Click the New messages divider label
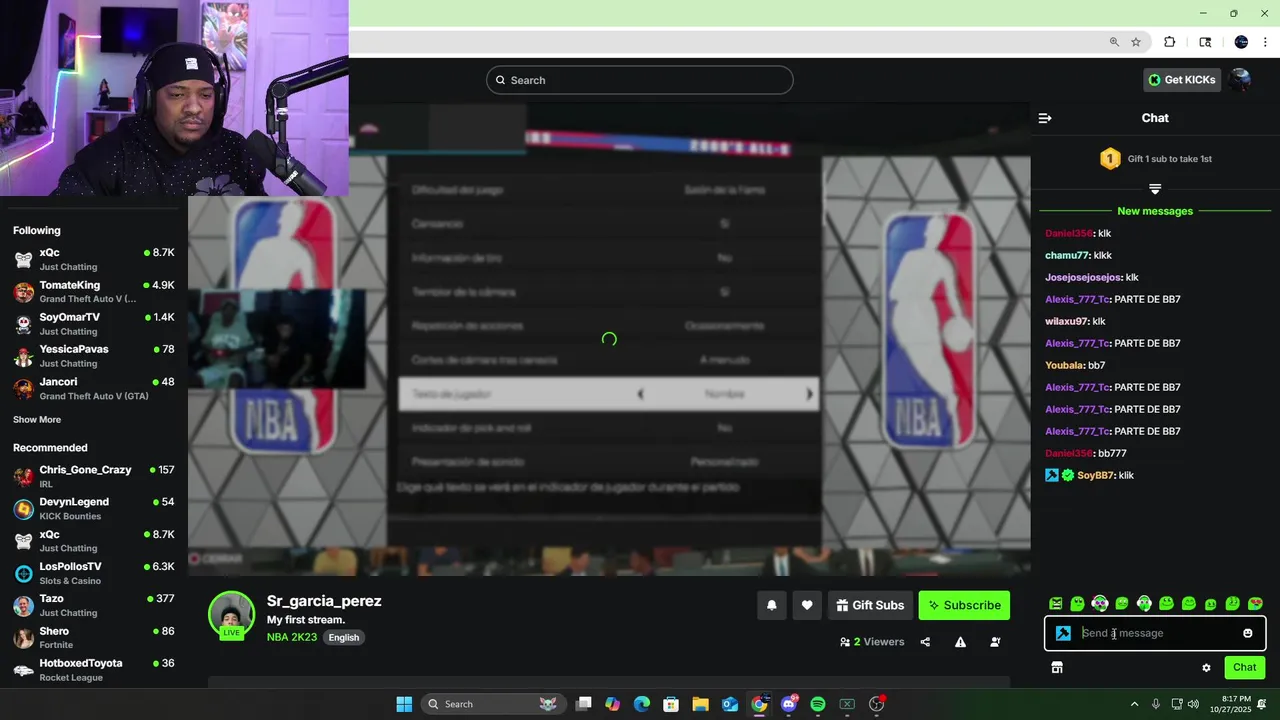The image size is (1280, 720). click(x=1155, y=211)
